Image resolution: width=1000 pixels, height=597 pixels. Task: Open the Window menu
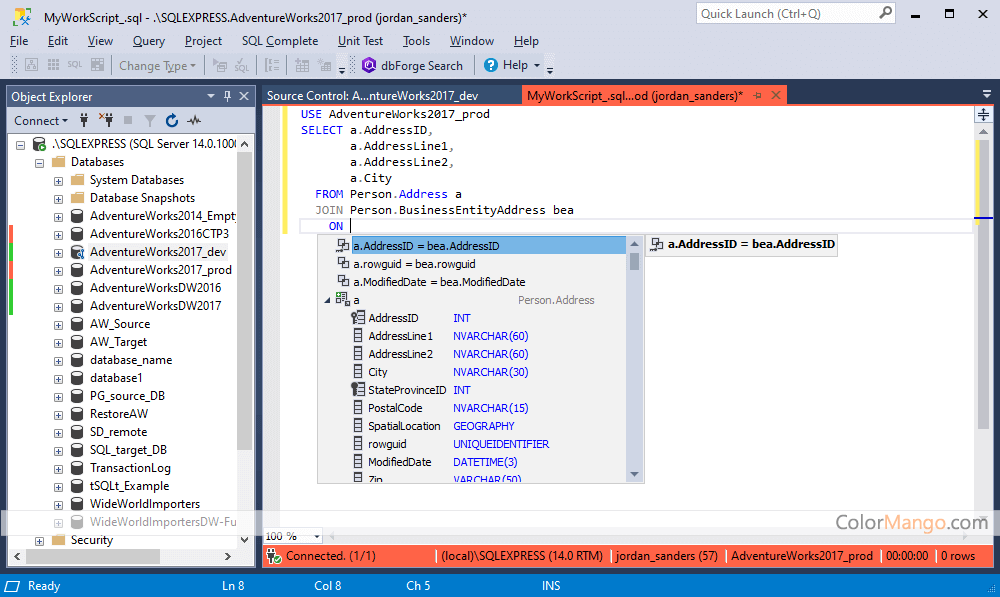(x=472, y=41)
